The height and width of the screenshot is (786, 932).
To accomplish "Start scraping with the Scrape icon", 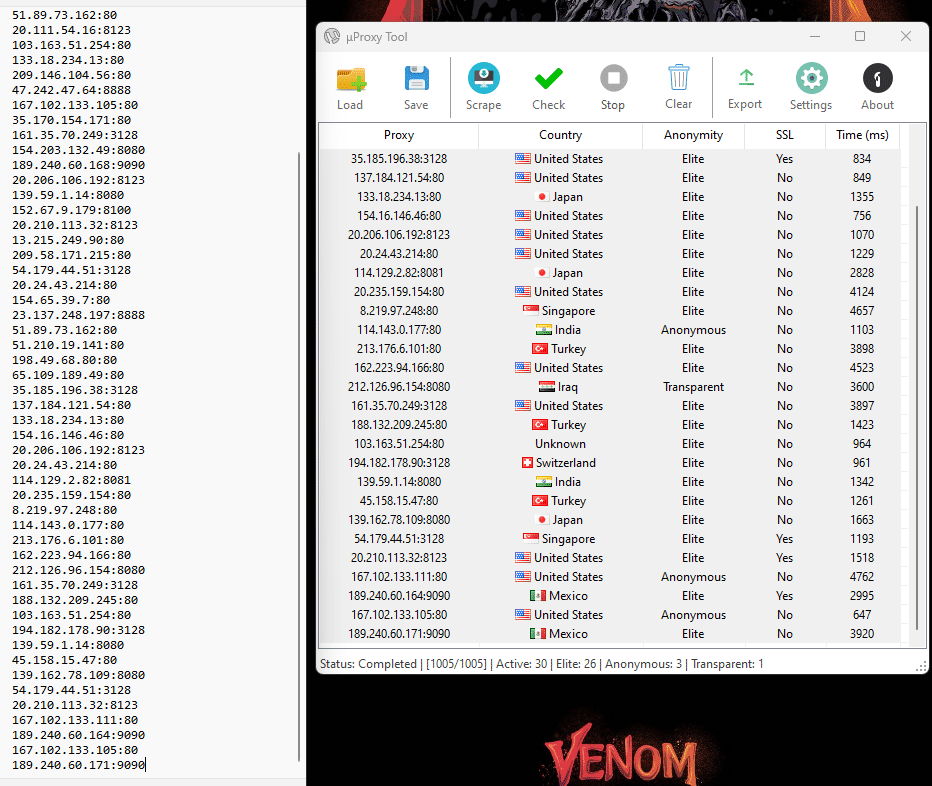I will point(483,78).
